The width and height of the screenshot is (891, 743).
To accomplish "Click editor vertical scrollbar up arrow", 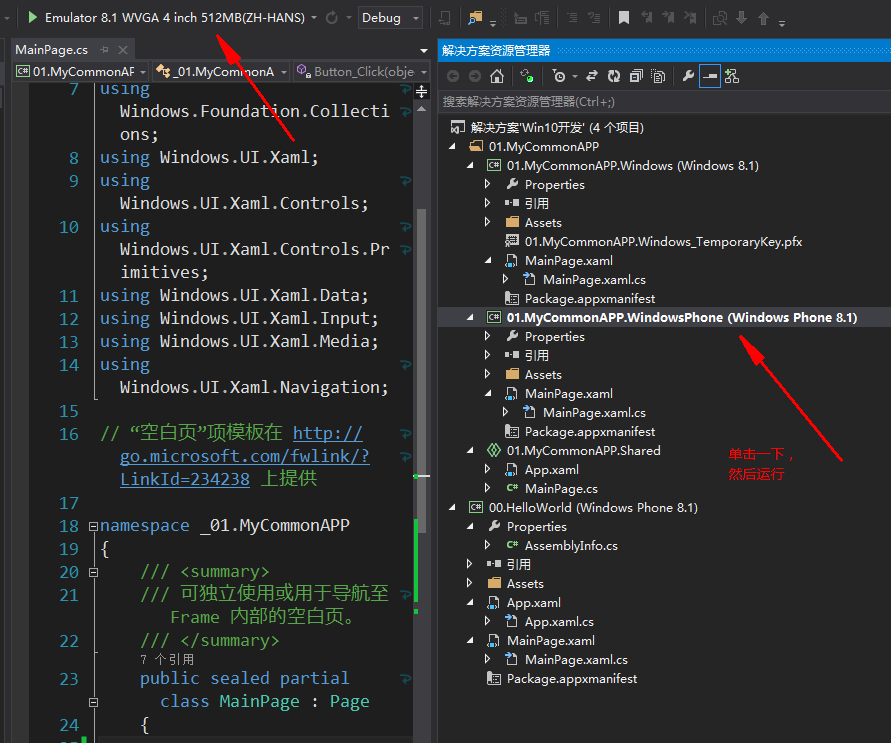I will [x=422, y=108].
